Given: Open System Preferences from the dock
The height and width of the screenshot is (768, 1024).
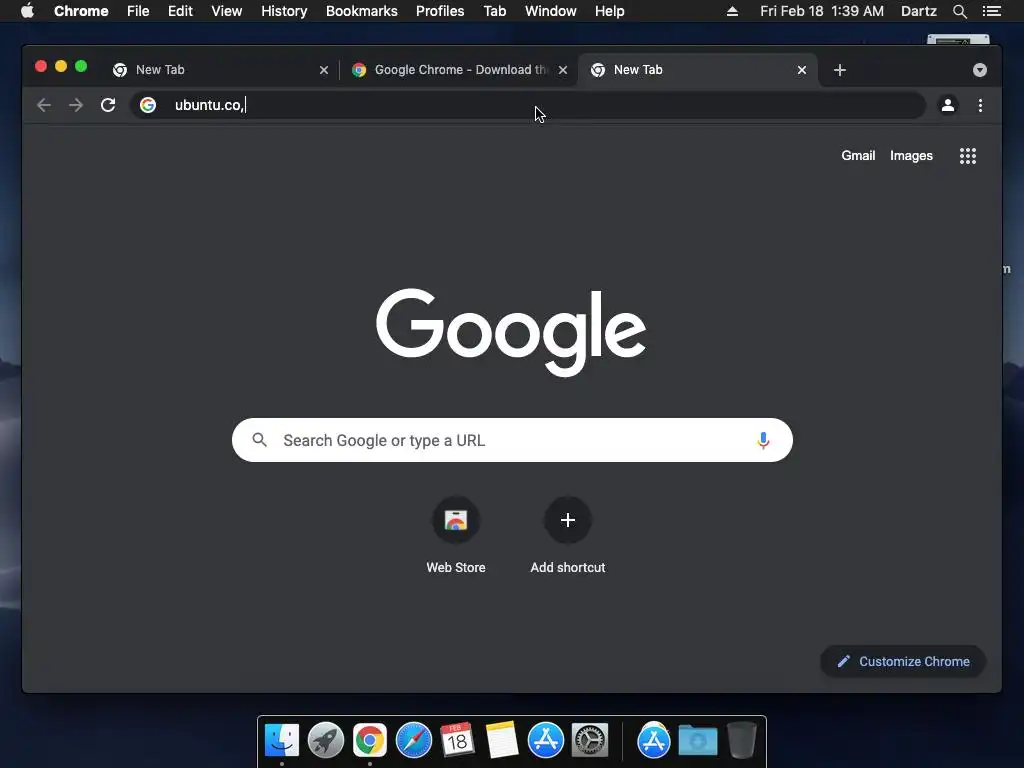Looking at the screenshot, I should (x=590, y=741).
